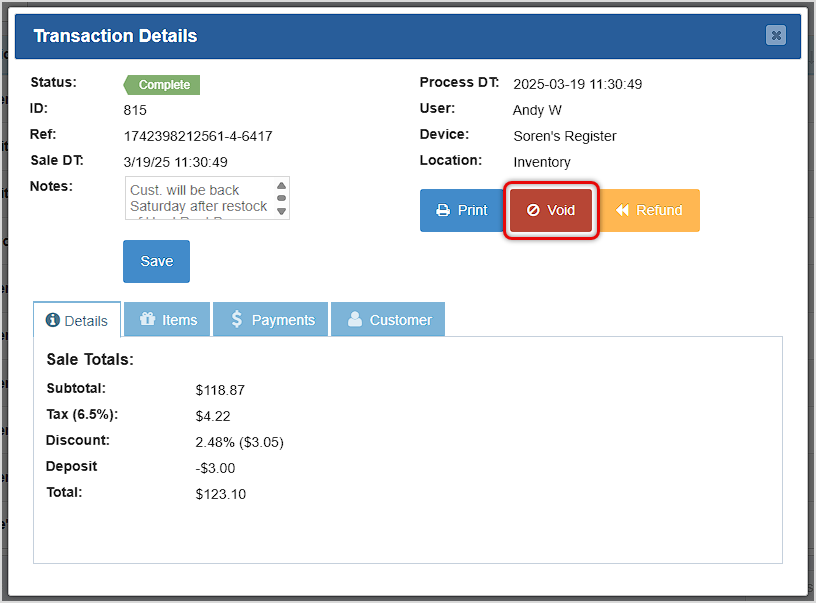Click the Save button
Screen dimensions: 816x603
tap(156, 261)
